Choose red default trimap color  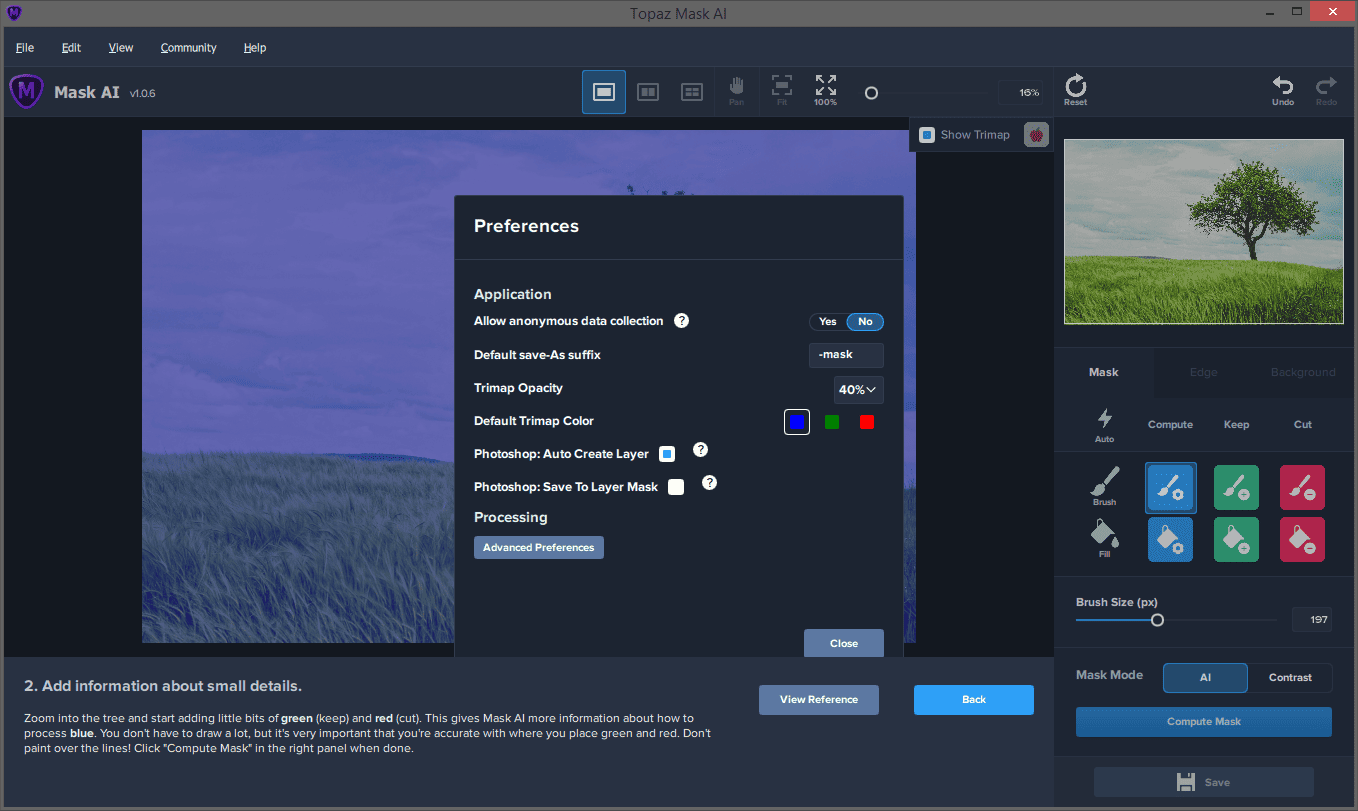[x=867, y=422]
